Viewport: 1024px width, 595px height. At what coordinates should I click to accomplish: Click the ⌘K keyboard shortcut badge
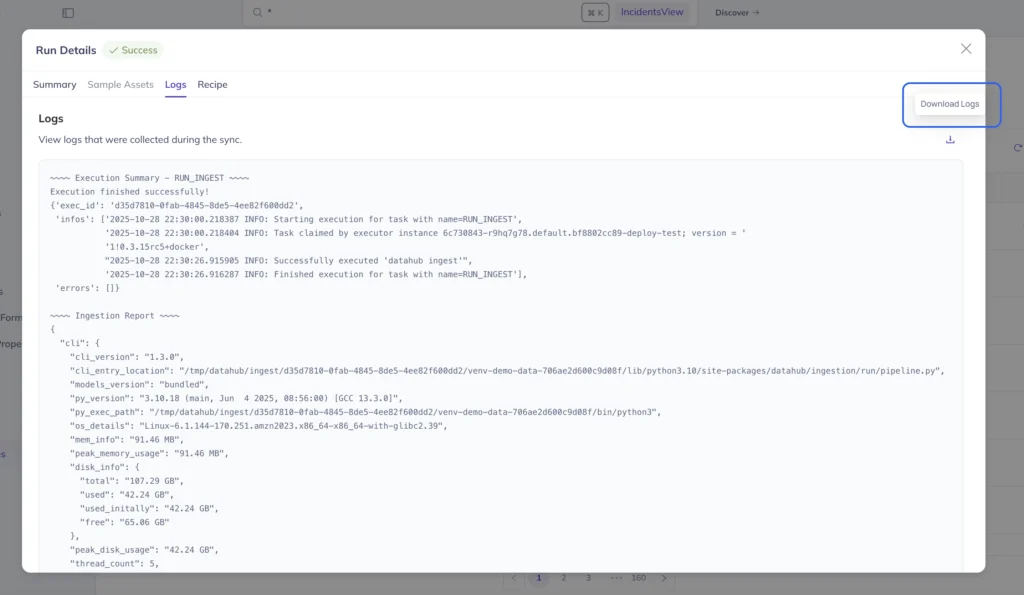pos(594,13)
